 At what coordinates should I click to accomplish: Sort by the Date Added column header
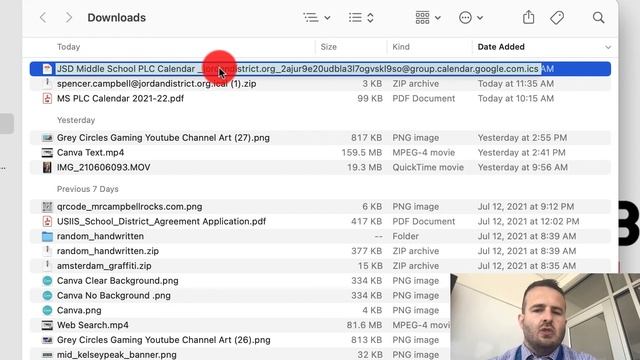pyautogui.click(x=501, y=47)
